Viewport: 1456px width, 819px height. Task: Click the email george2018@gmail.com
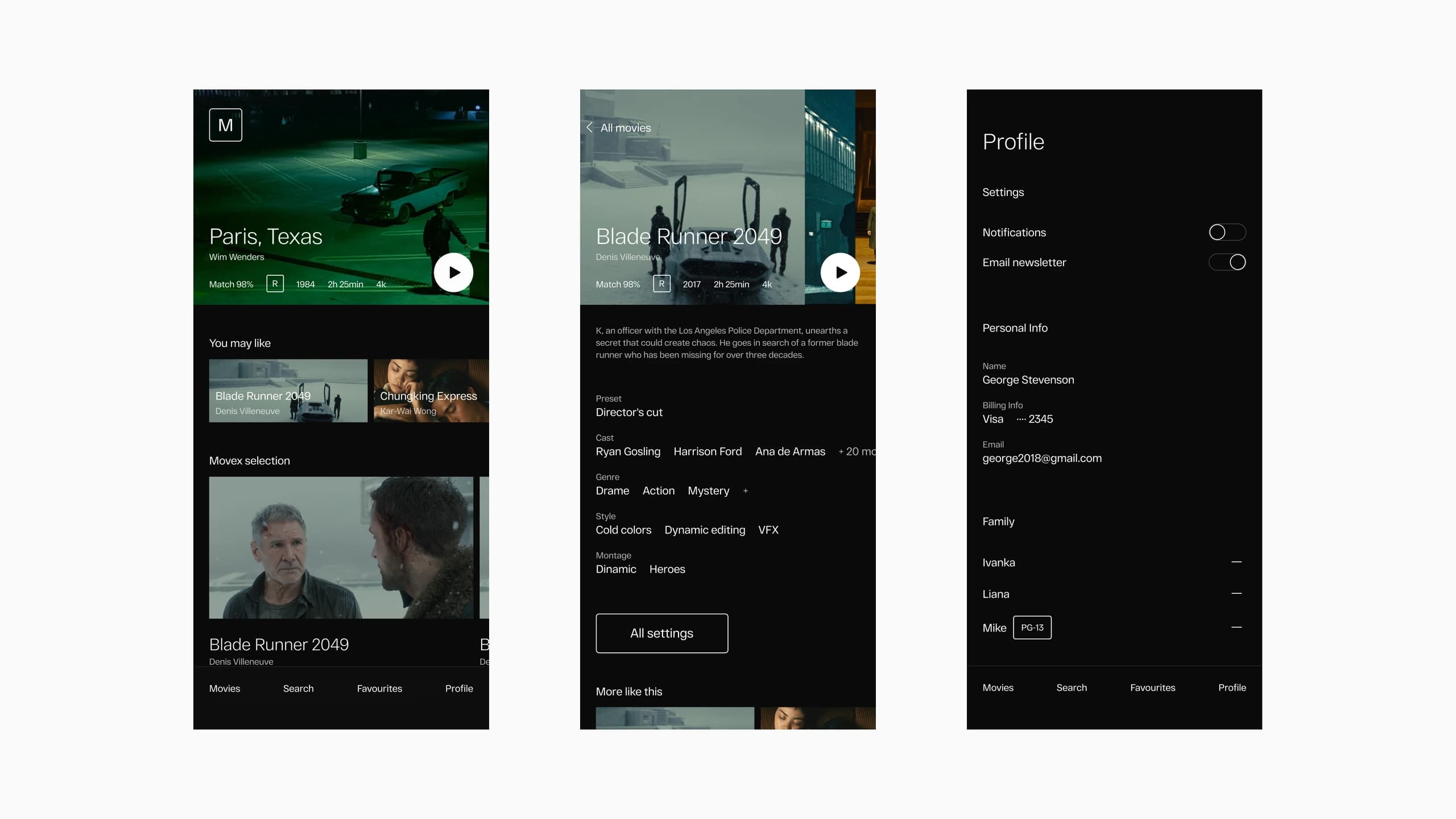coord(1042,458)
